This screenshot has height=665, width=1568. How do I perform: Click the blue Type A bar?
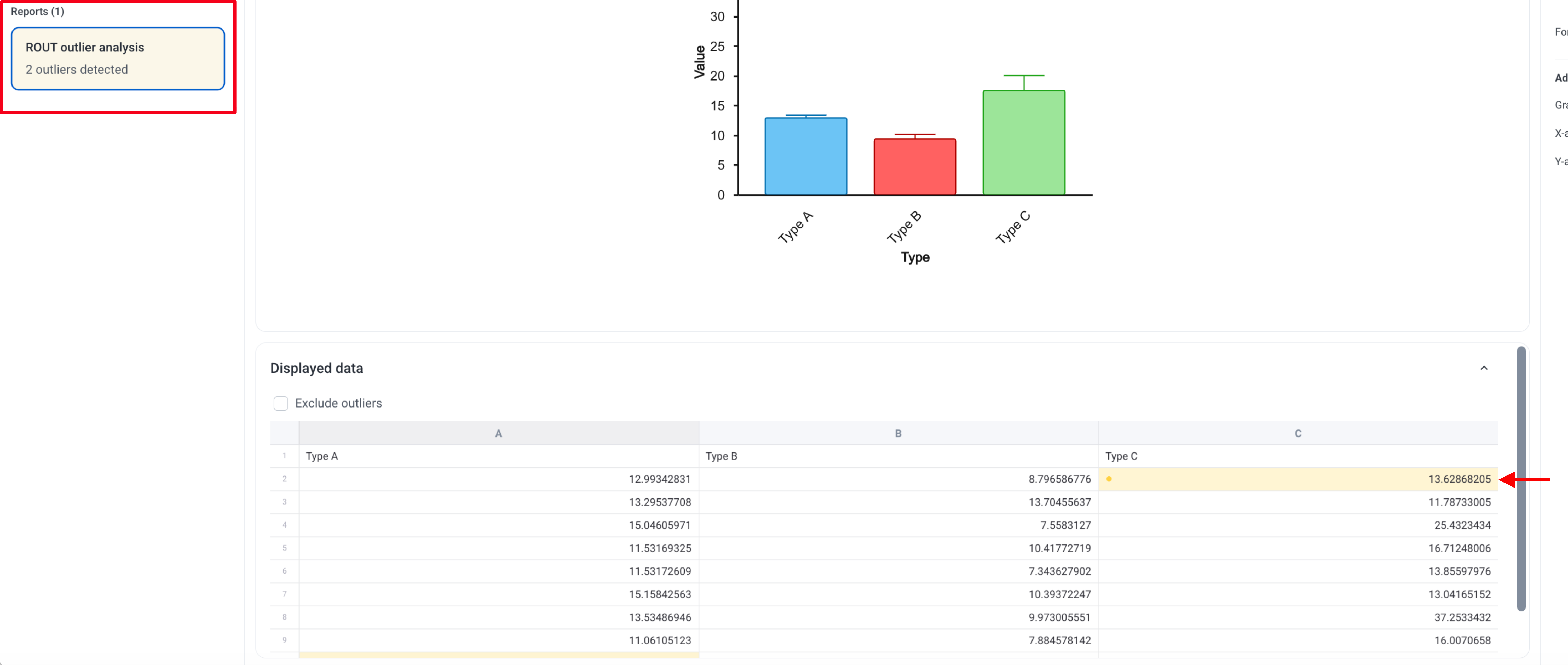click(x=805, y=157)
